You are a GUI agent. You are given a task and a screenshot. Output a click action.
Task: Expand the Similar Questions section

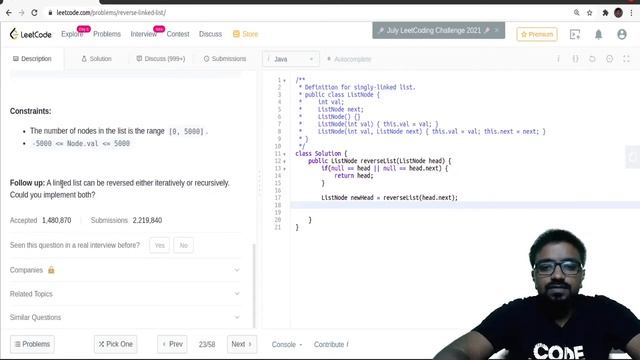[x=125, y=317]
